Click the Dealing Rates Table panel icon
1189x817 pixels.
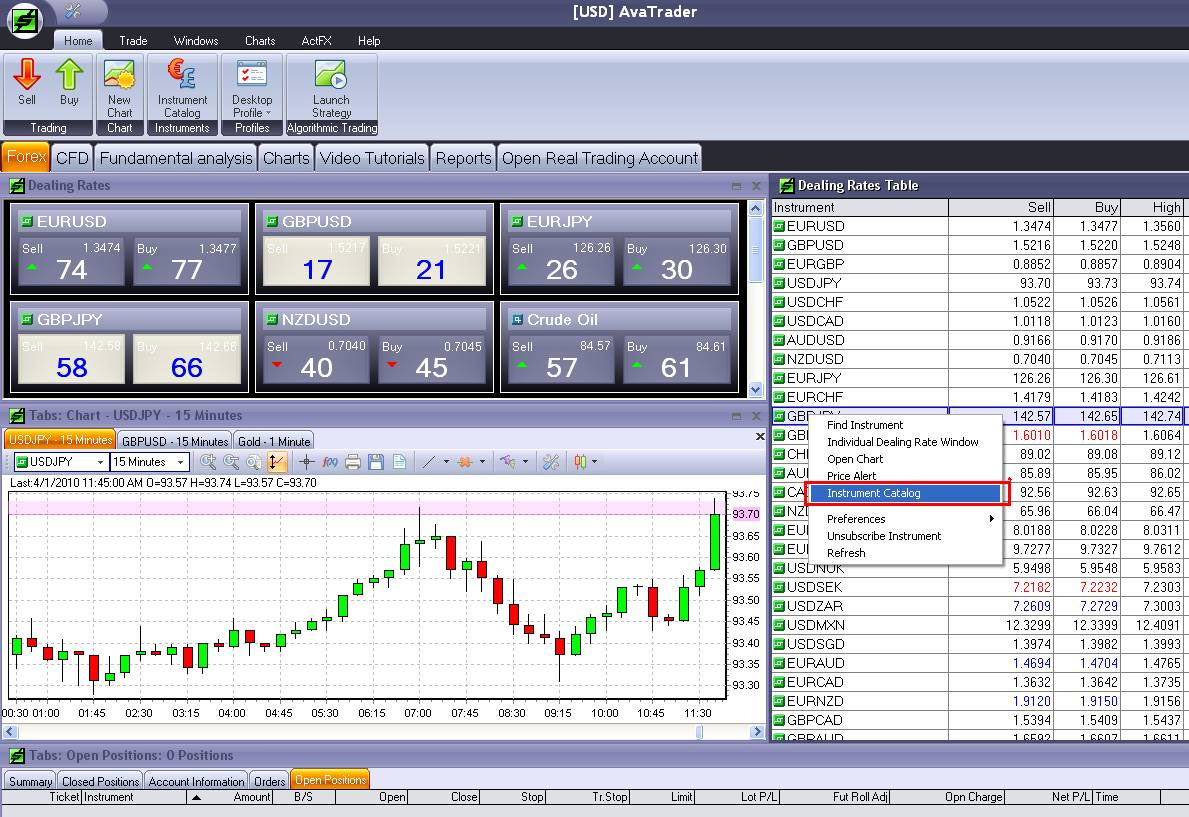click(x=787, y=185)
